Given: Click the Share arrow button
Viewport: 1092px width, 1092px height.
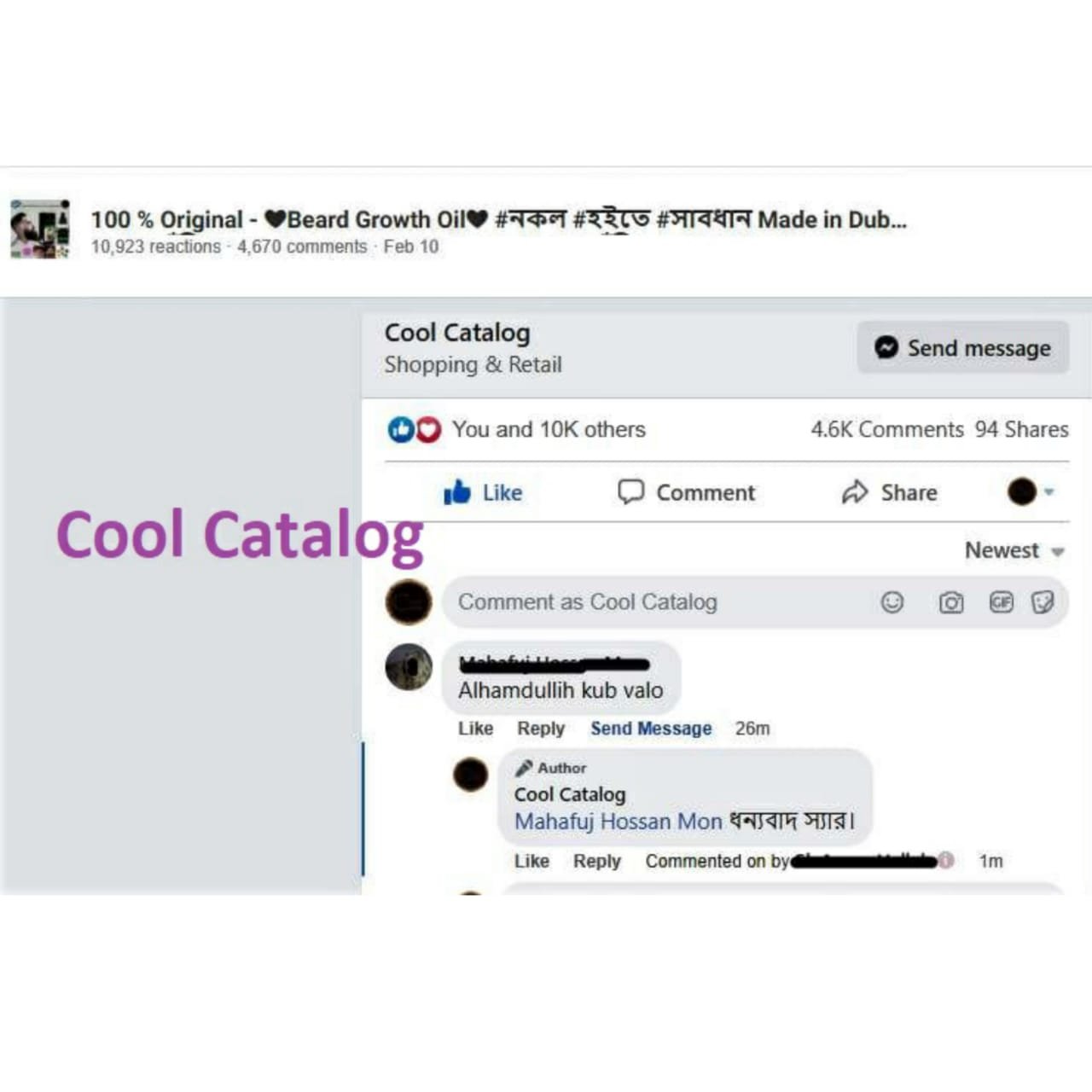Looking at the screenshot, I should 890,492.
